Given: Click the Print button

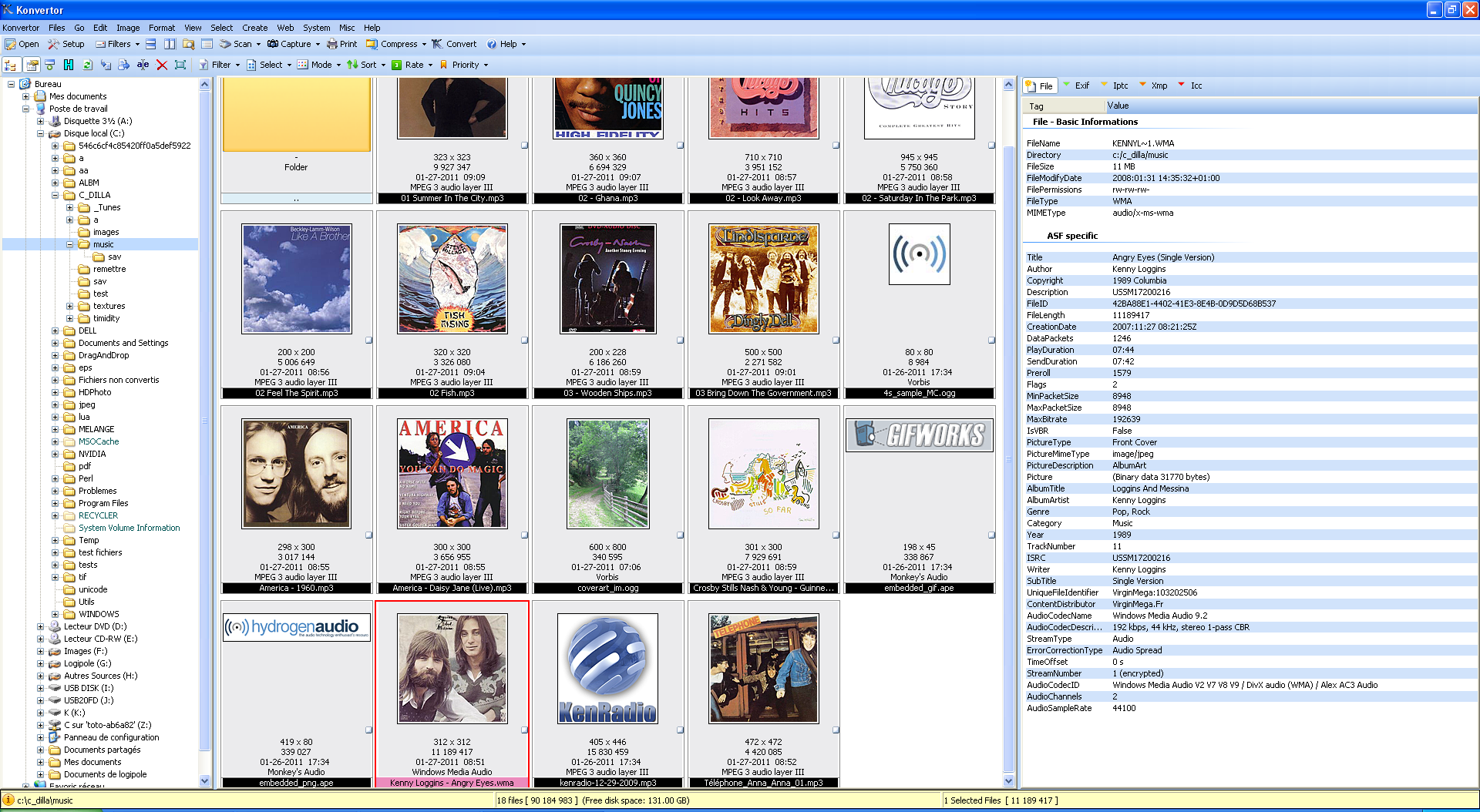Looking at the screenshot, I should [x=341, y=44].
